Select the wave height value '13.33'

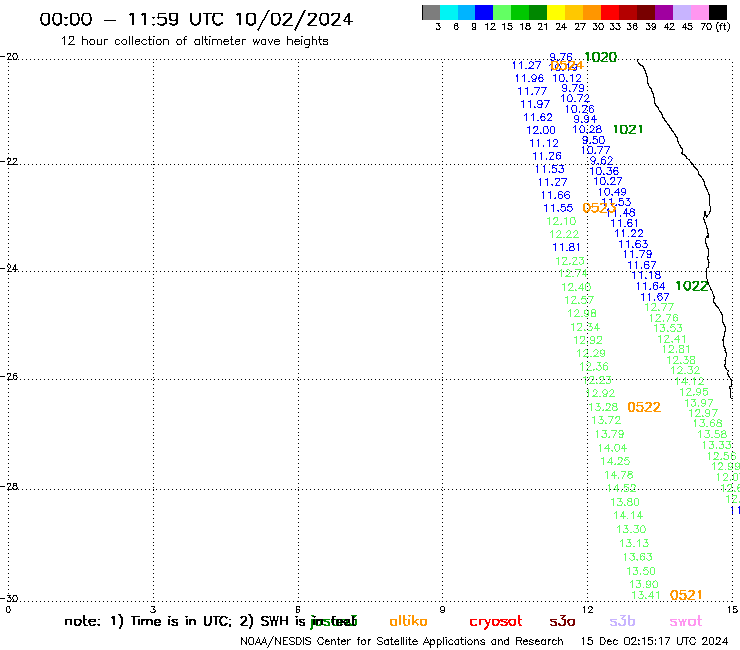click(x=717, y=445)
